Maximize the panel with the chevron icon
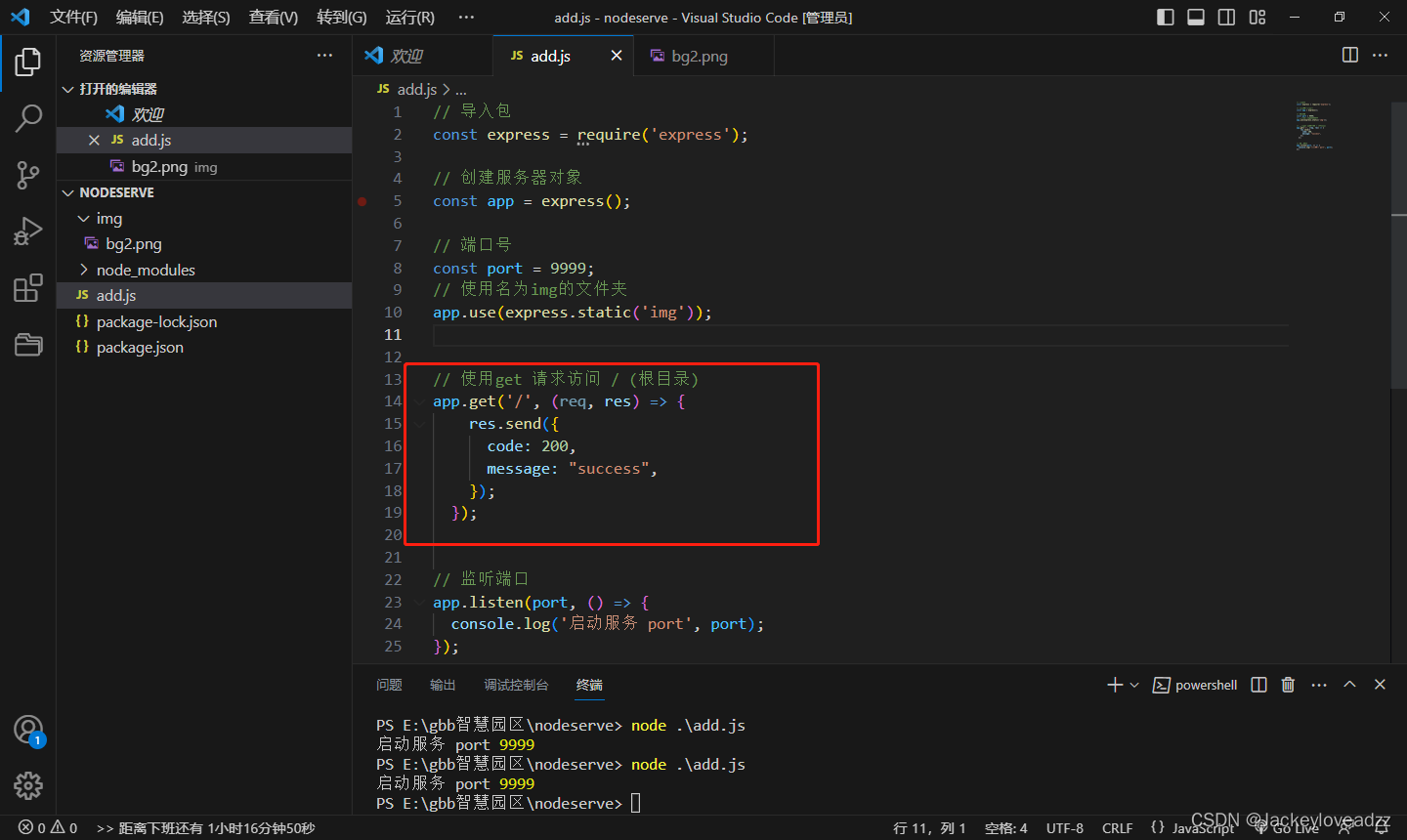Image resolution: width=1407 pixels, height=840 pixels. pos(1349,684)
